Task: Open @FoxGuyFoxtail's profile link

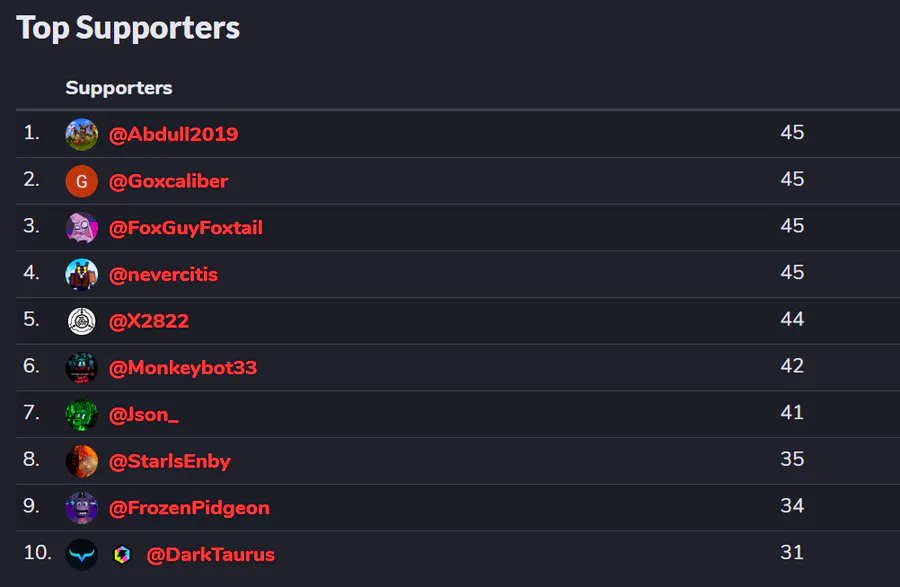Action: tap(185, 228)
